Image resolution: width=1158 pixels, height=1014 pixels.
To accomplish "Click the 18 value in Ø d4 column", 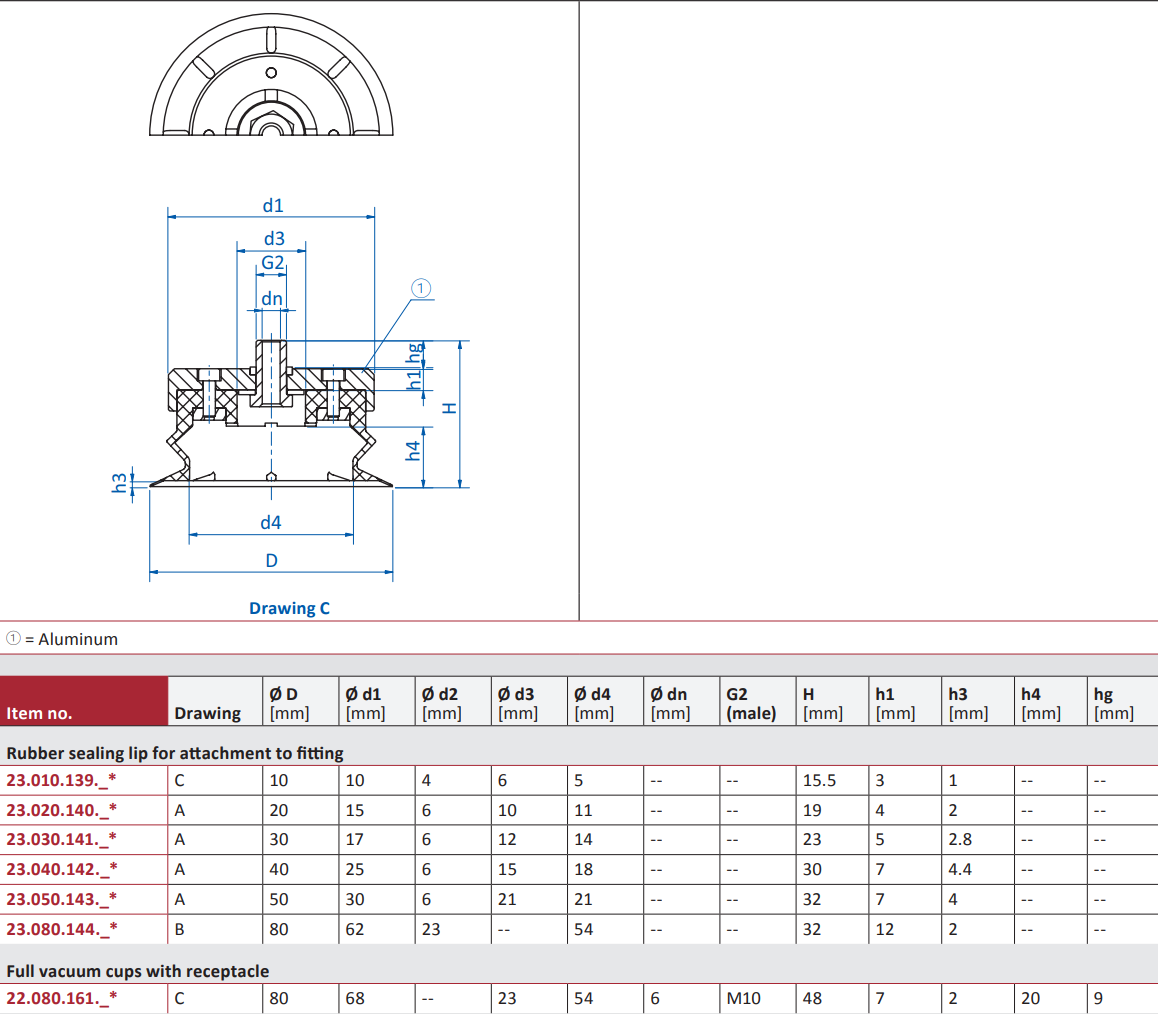I will pos(583,869).
